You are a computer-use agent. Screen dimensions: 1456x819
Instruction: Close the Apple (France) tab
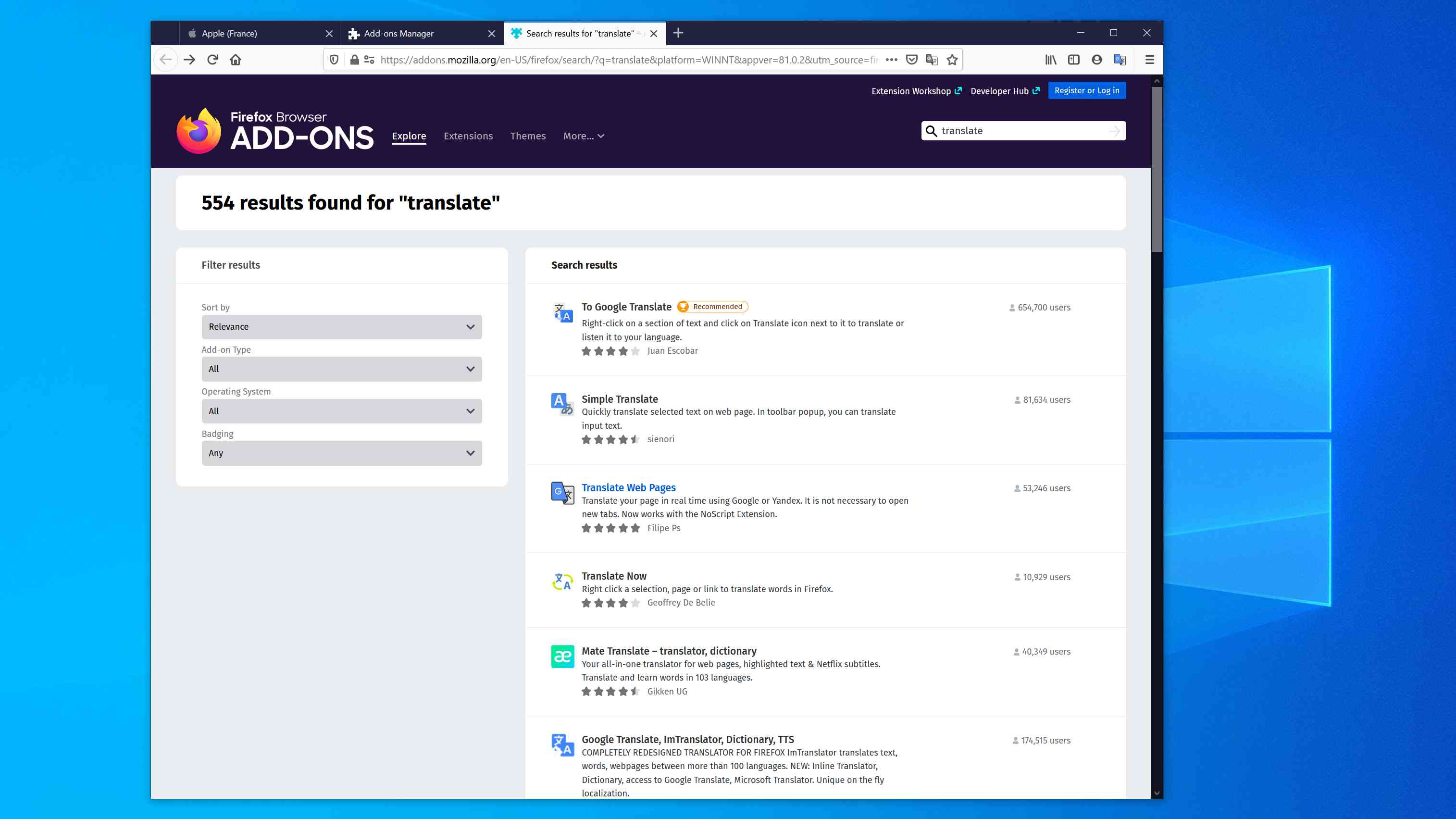click(329, 34)
